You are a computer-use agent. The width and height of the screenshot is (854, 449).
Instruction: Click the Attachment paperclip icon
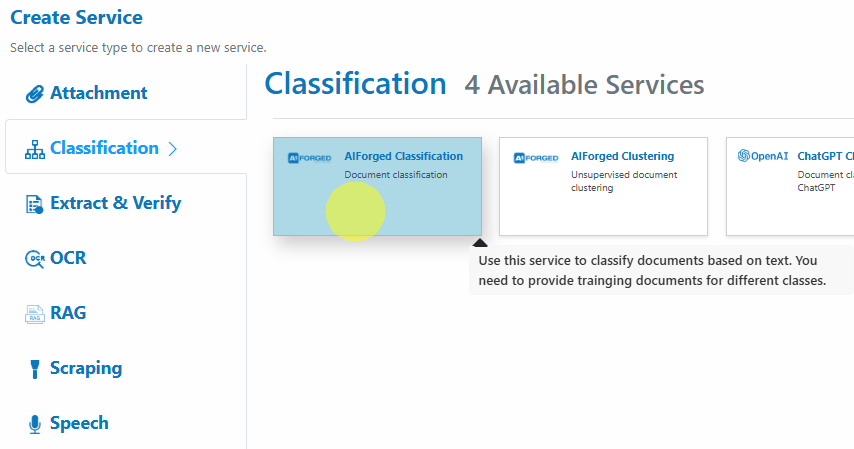click(x=34, y=94)
